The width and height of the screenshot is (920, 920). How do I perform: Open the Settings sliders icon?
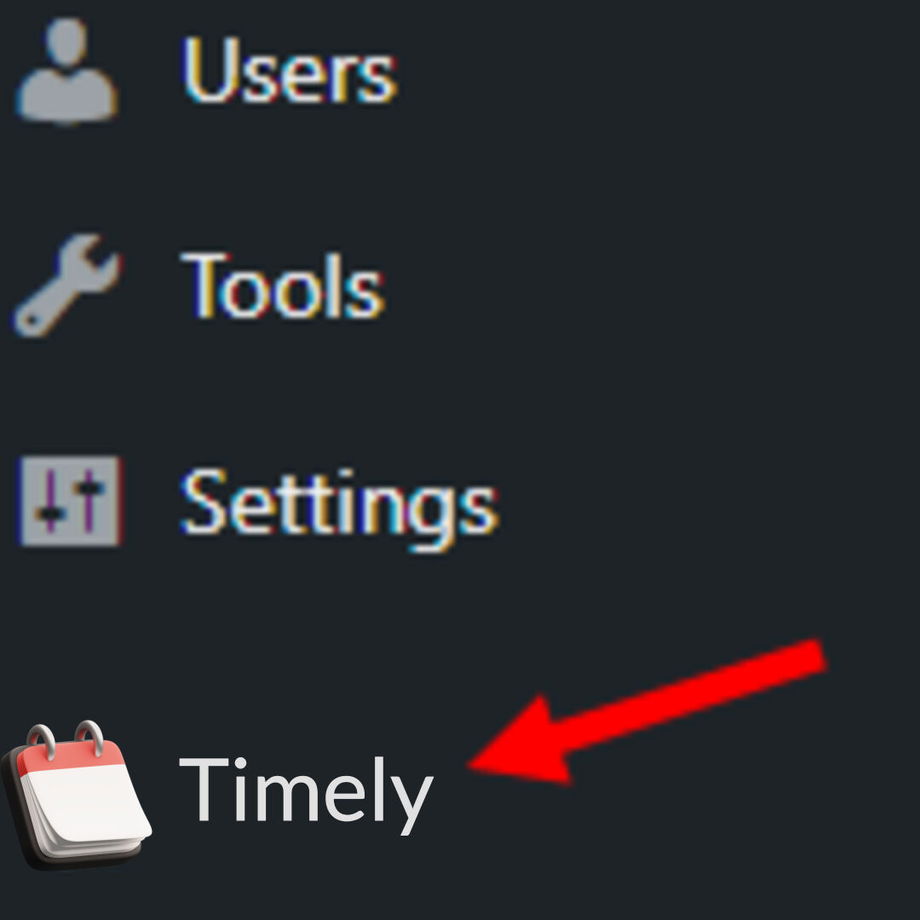click(x=70, y=501)
